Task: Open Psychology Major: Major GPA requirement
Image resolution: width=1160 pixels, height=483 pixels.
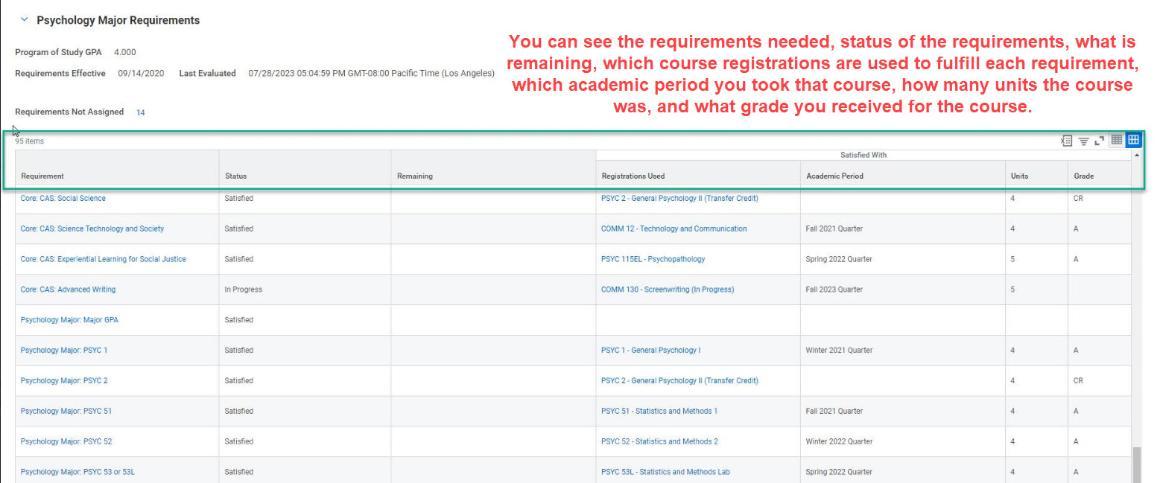Action: click(x=65, y=320)
